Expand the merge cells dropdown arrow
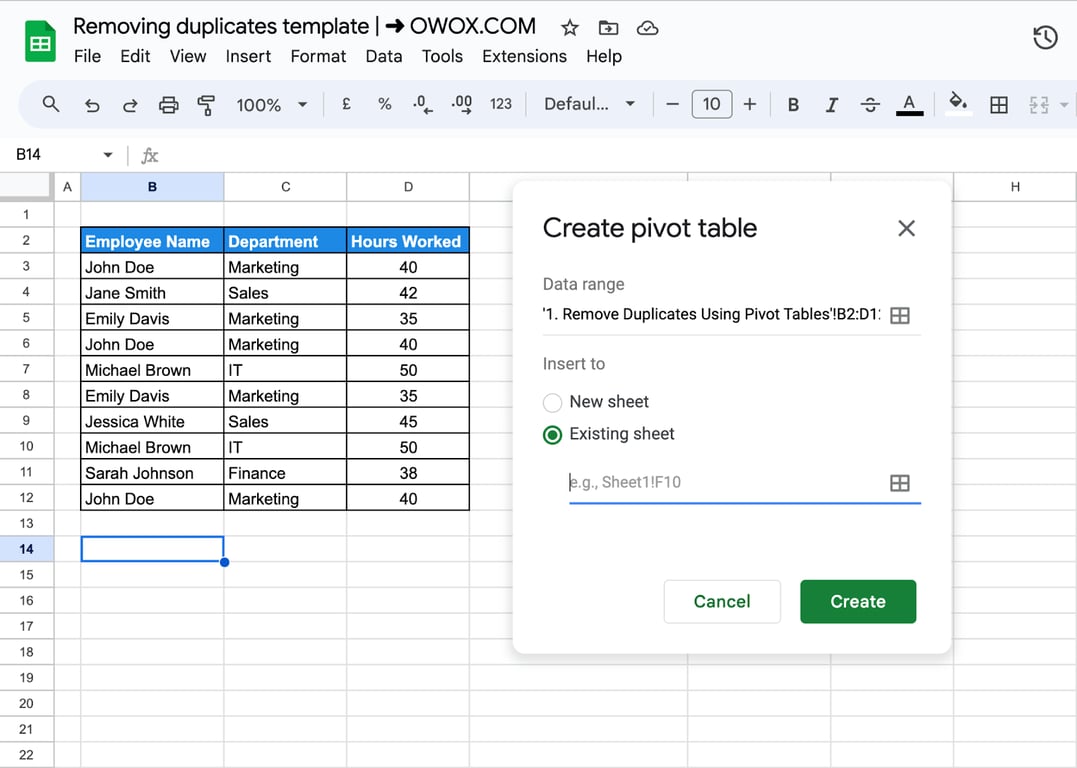1077x768 pixels. (x=1064, y=105)
